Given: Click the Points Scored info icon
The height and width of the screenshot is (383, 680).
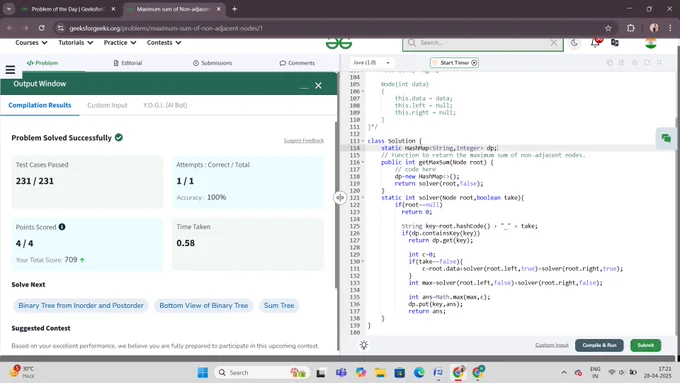Looking at the screenshot, I should 62,227.
